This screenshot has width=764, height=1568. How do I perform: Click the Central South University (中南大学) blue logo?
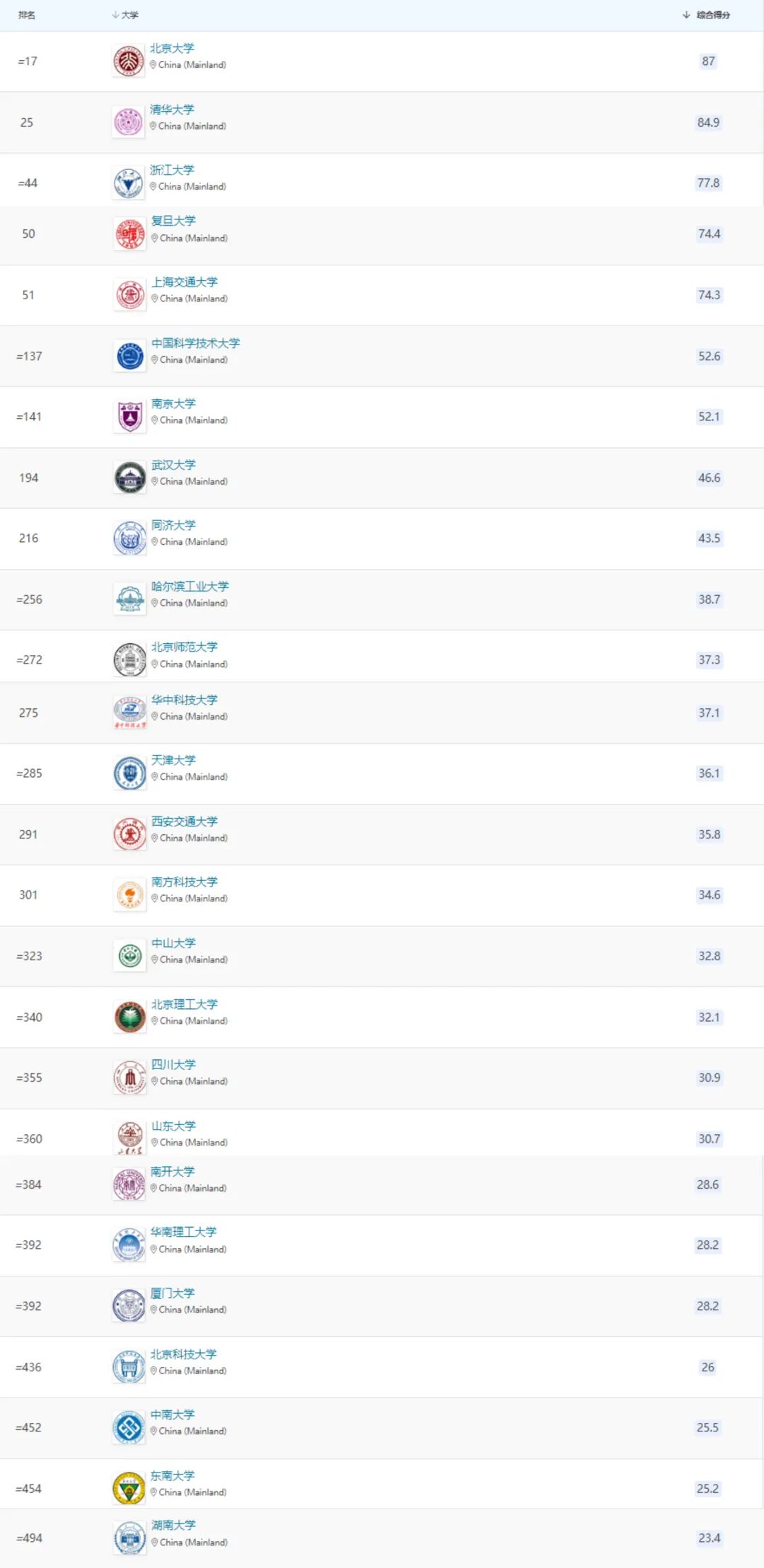(128, 1428)
